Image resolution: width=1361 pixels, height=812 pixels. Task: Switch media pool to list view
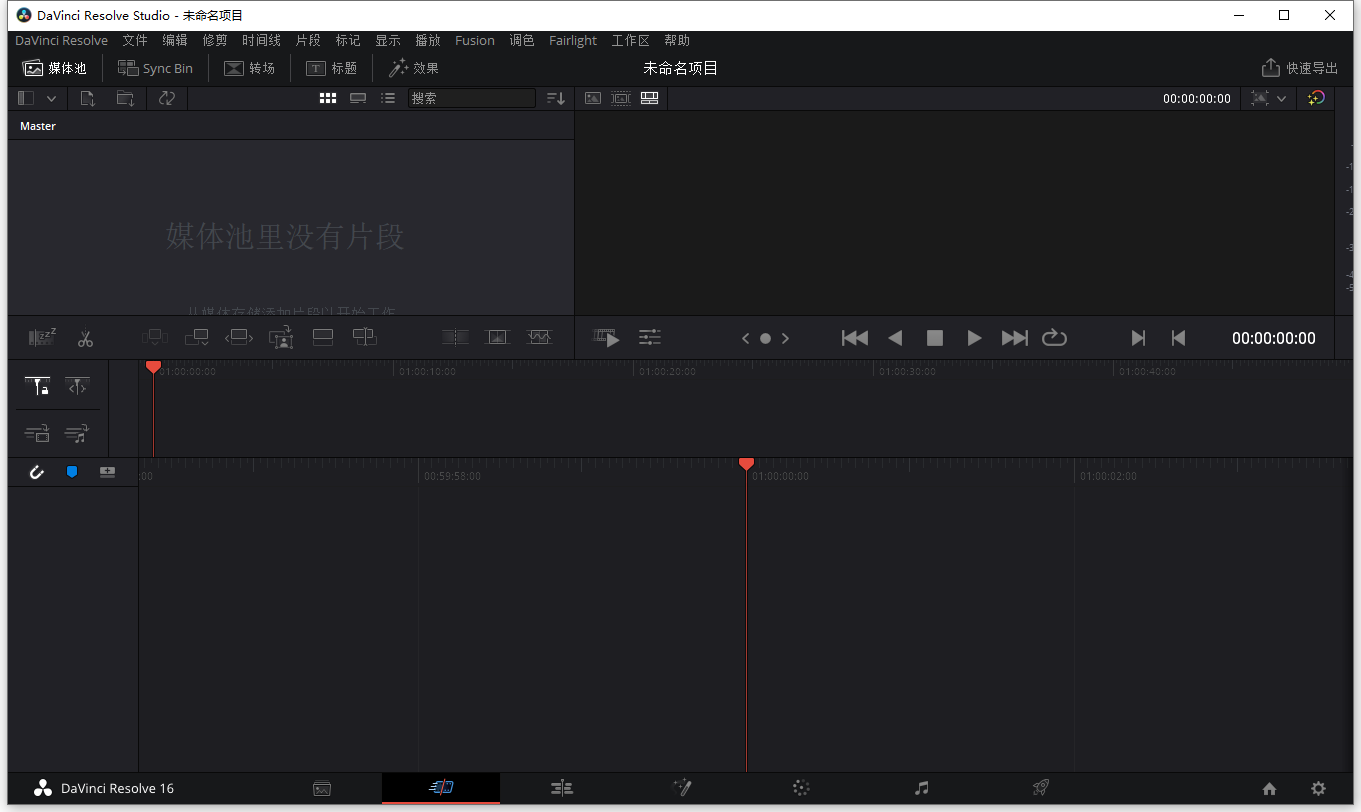388,98
